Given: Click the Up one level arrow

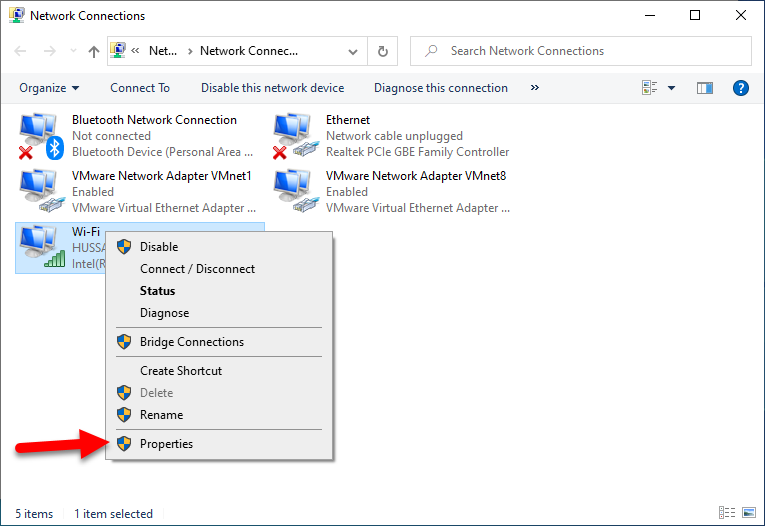Looking at the screenshot, I should coord(94,51).
